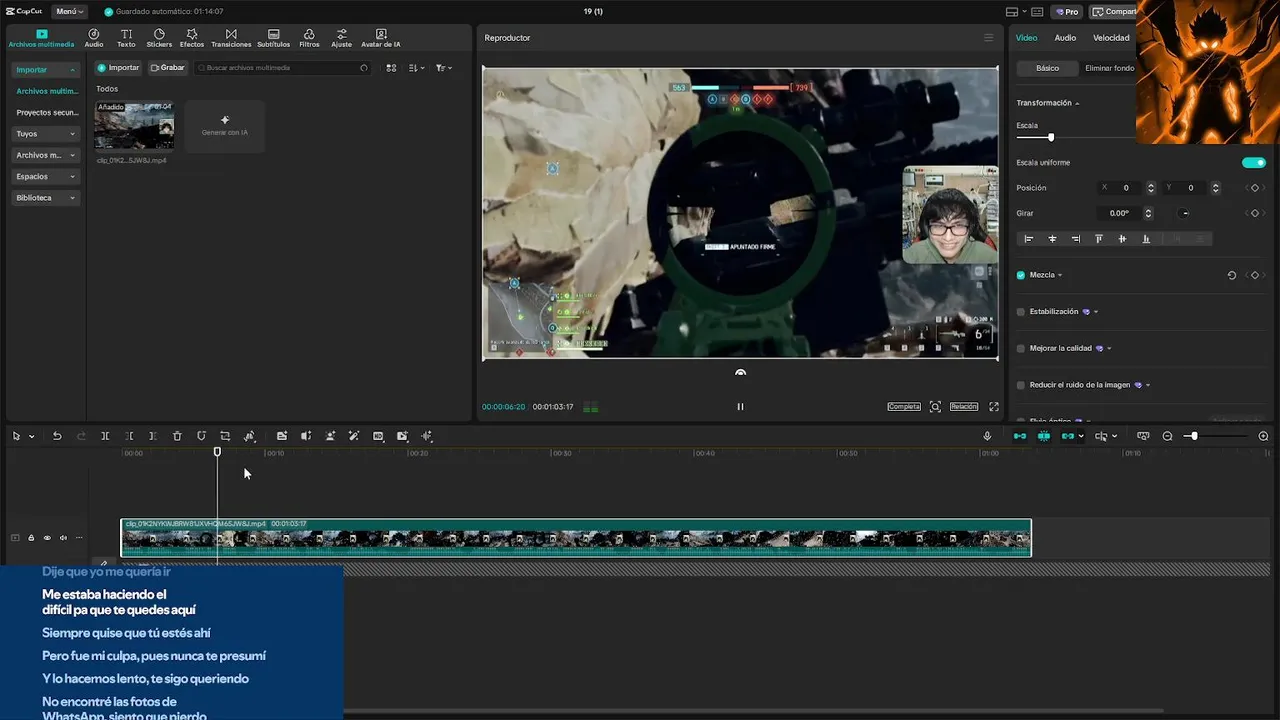This screenshot has height=720, width=1280.
Task: Open fullscreen preview icon in player
Action: 994,407
